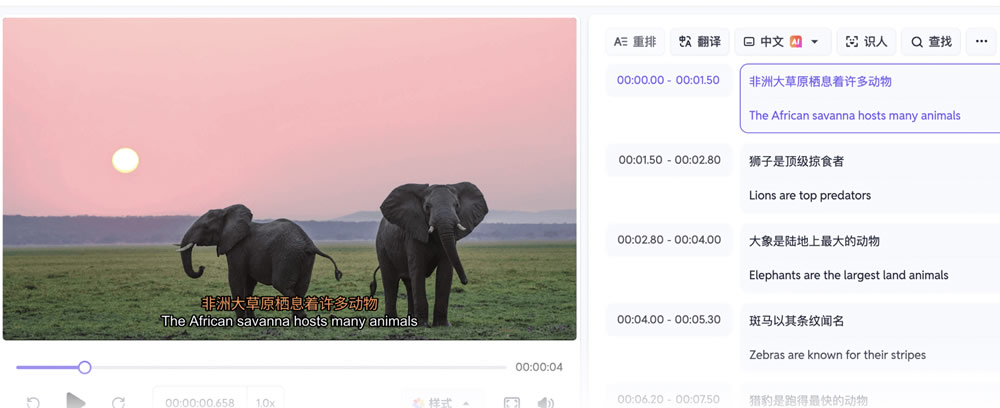Screen dimensions: 1000x408
Task: Toggle fullscreen video view
Action: (511, 403)
